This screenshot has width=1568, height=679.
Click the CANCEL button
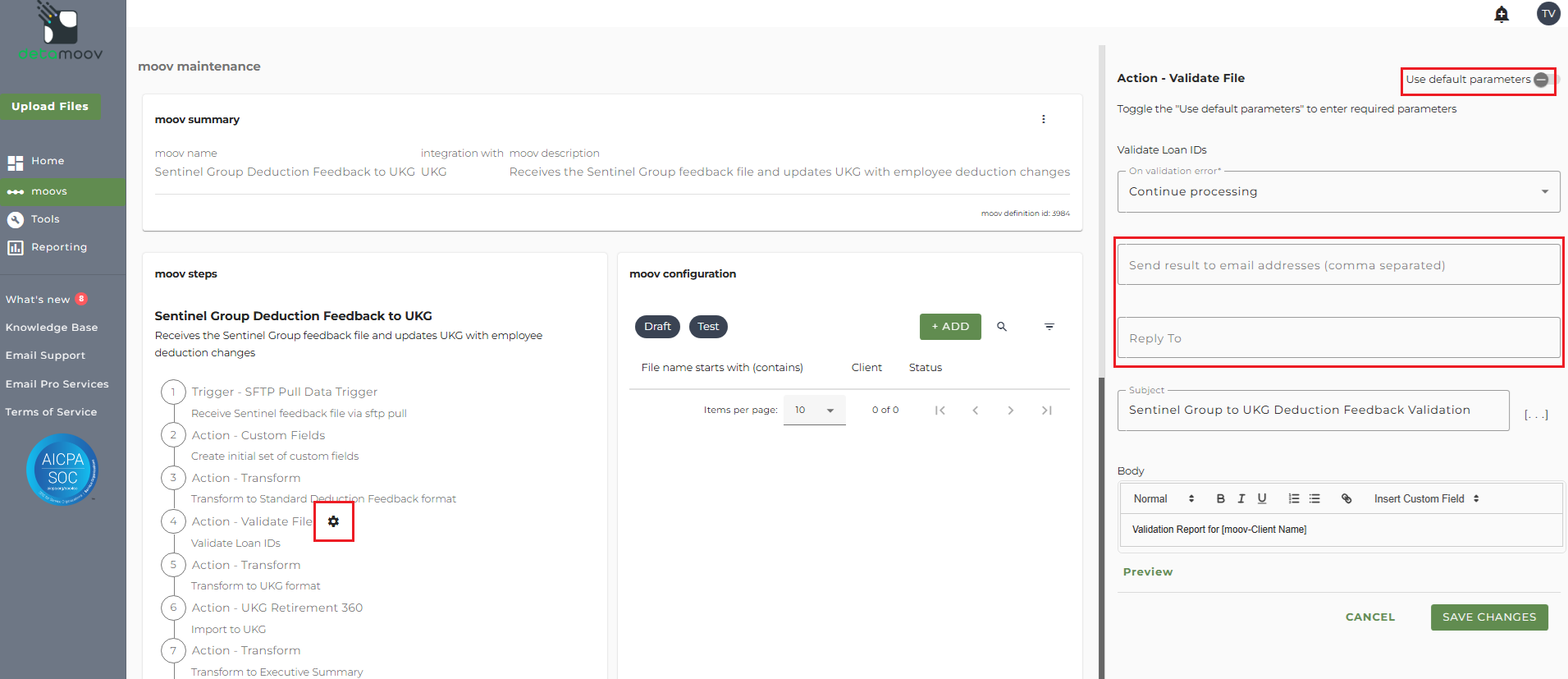(1370, 617)
